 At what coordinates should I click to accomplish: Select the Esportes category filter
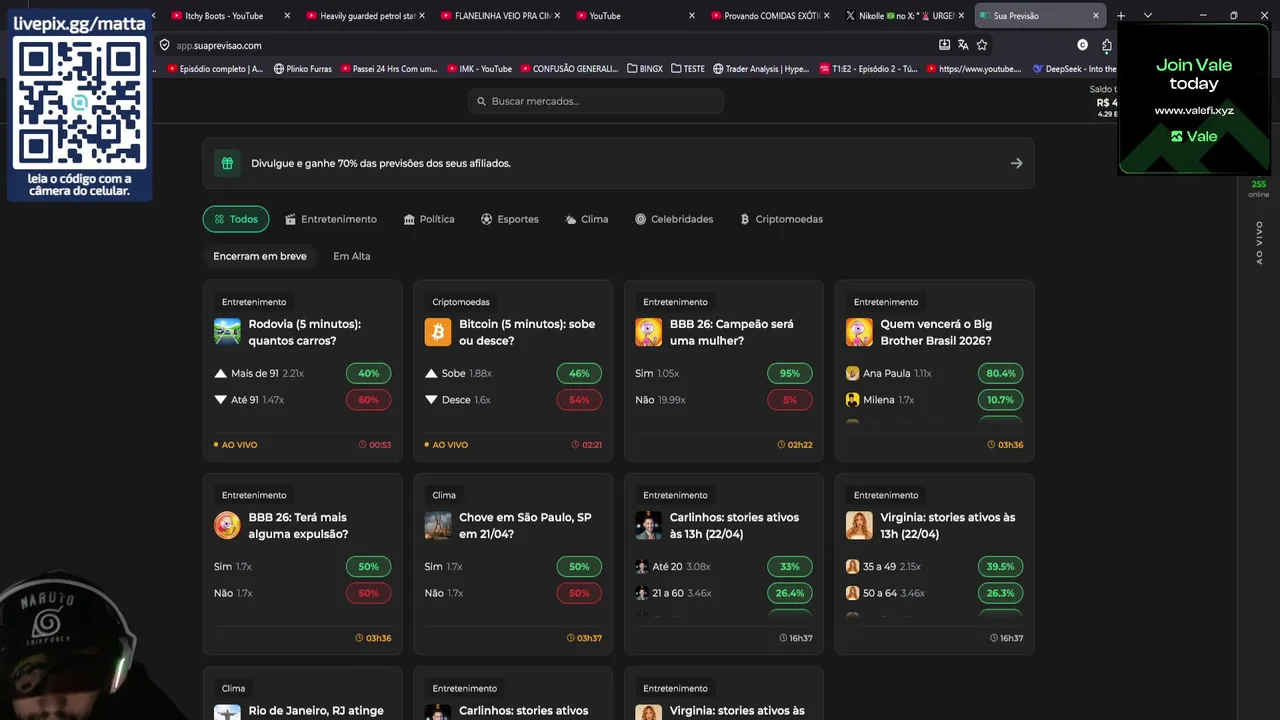pos(510,219)
